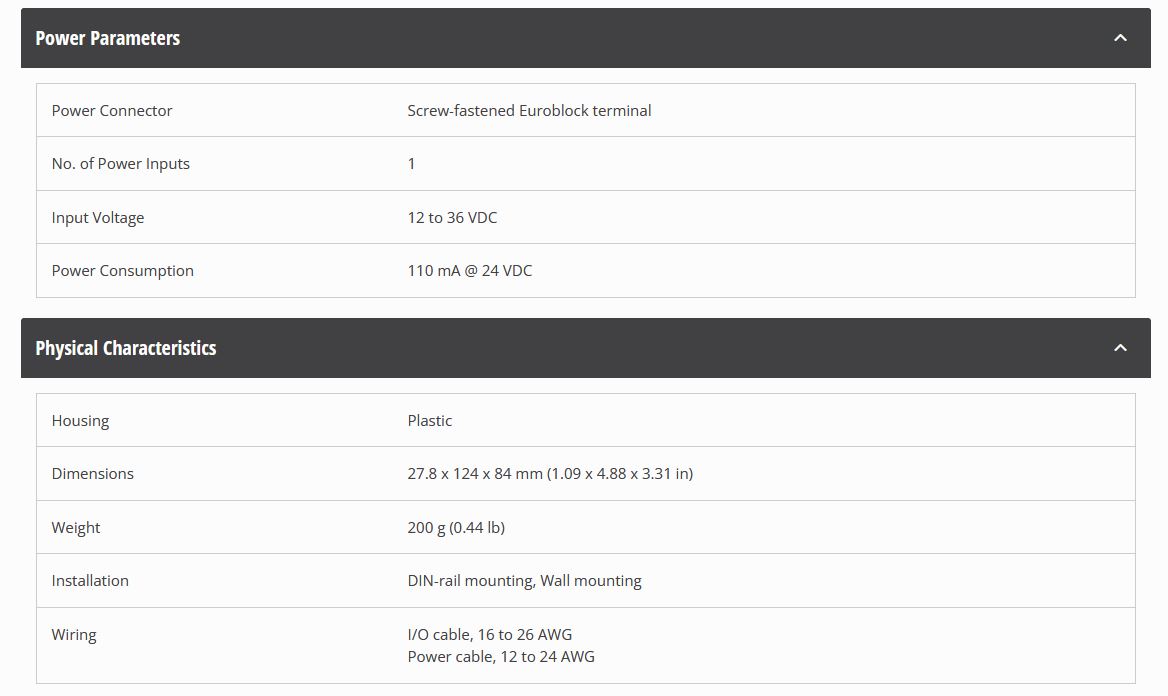
Task: Select the 200 g (0.44 lb) value
Action: click(x=456, y=527)
